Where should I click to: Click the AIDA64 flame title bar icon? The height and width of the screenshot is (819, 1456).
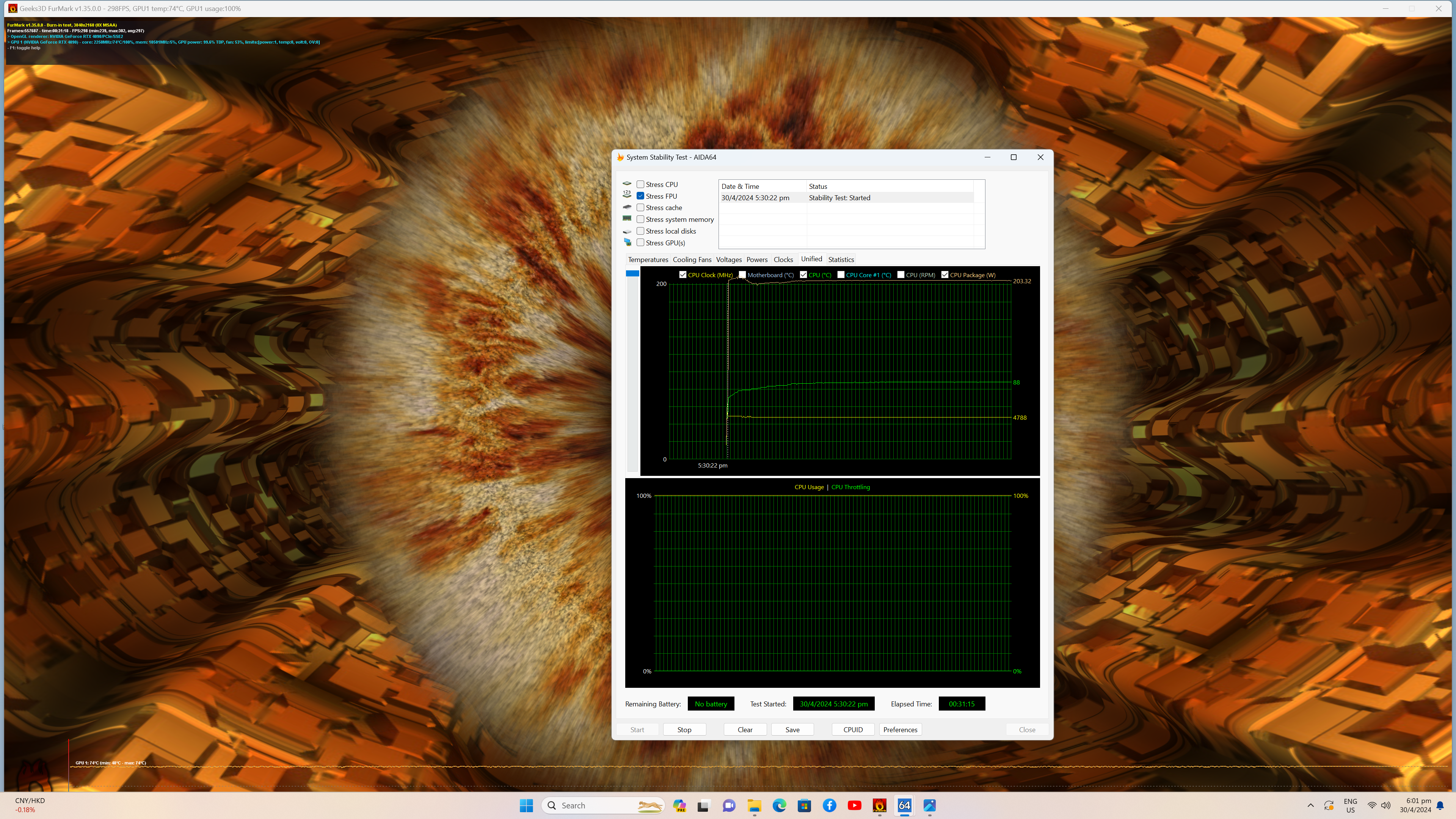(620, 157)
